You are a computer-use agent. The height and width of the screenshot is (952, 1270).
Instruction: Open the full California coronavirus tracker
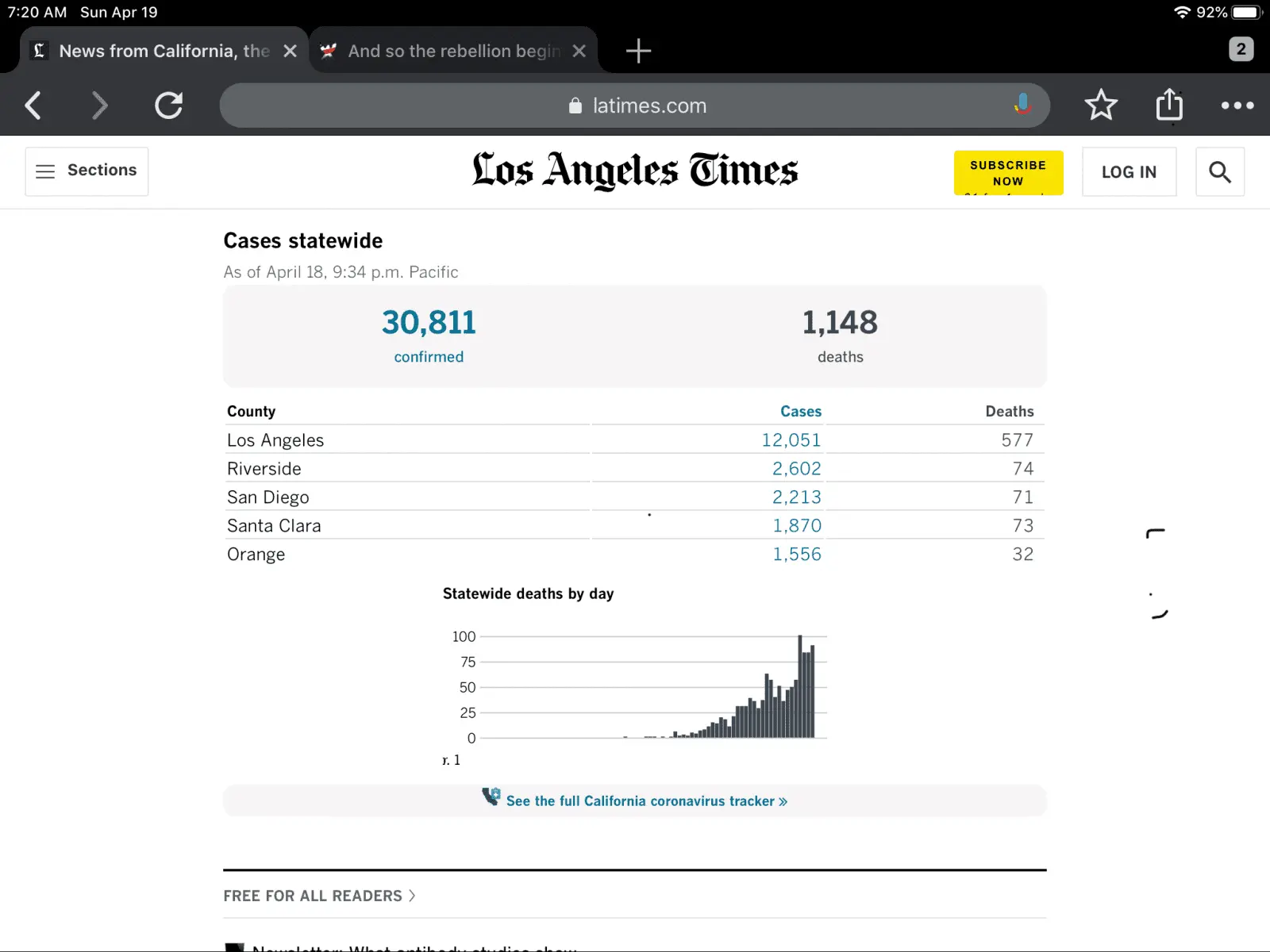coord(647,801)
